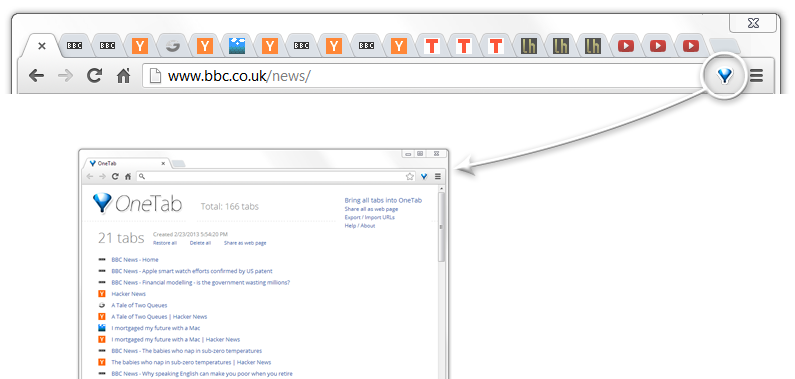Click the page icon before www.bbc.co.uk
The height and width of the screenshot is (379, 795).
point(156,76)
